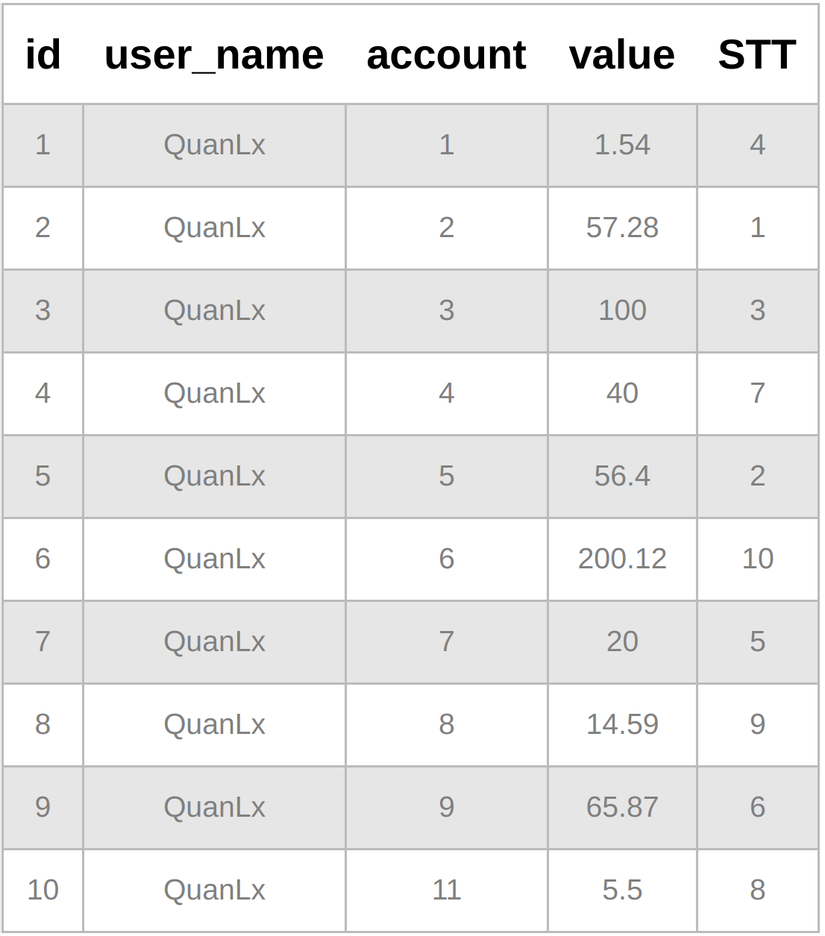Click the id column header
This screenshot has width=825, height=936.
[x=43, y=55]
